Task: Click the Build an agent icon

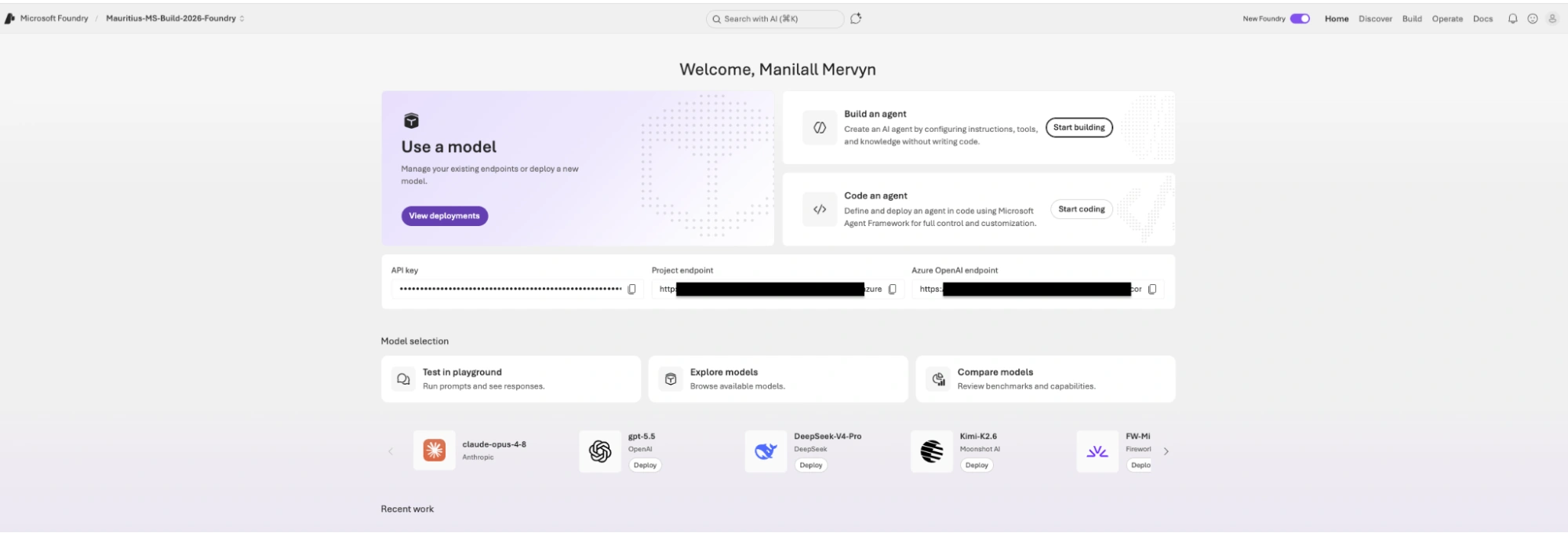Action: pos(820,128)
